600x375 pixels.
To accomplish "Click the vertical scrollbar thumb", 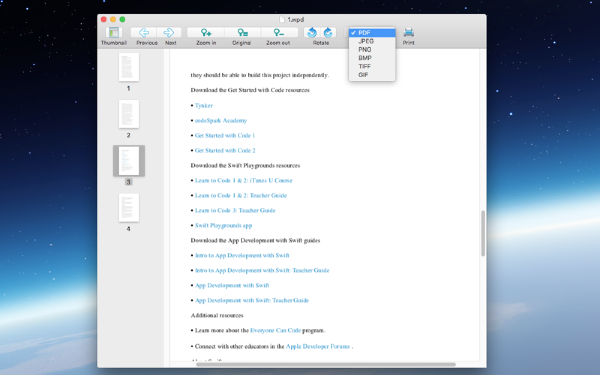I will tap(483, 233).
